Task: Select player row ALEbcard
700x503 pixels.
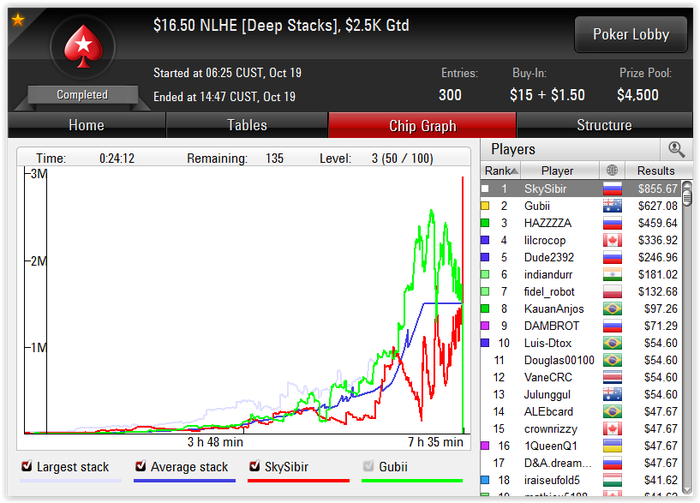Action: click(x=582, y=411)
